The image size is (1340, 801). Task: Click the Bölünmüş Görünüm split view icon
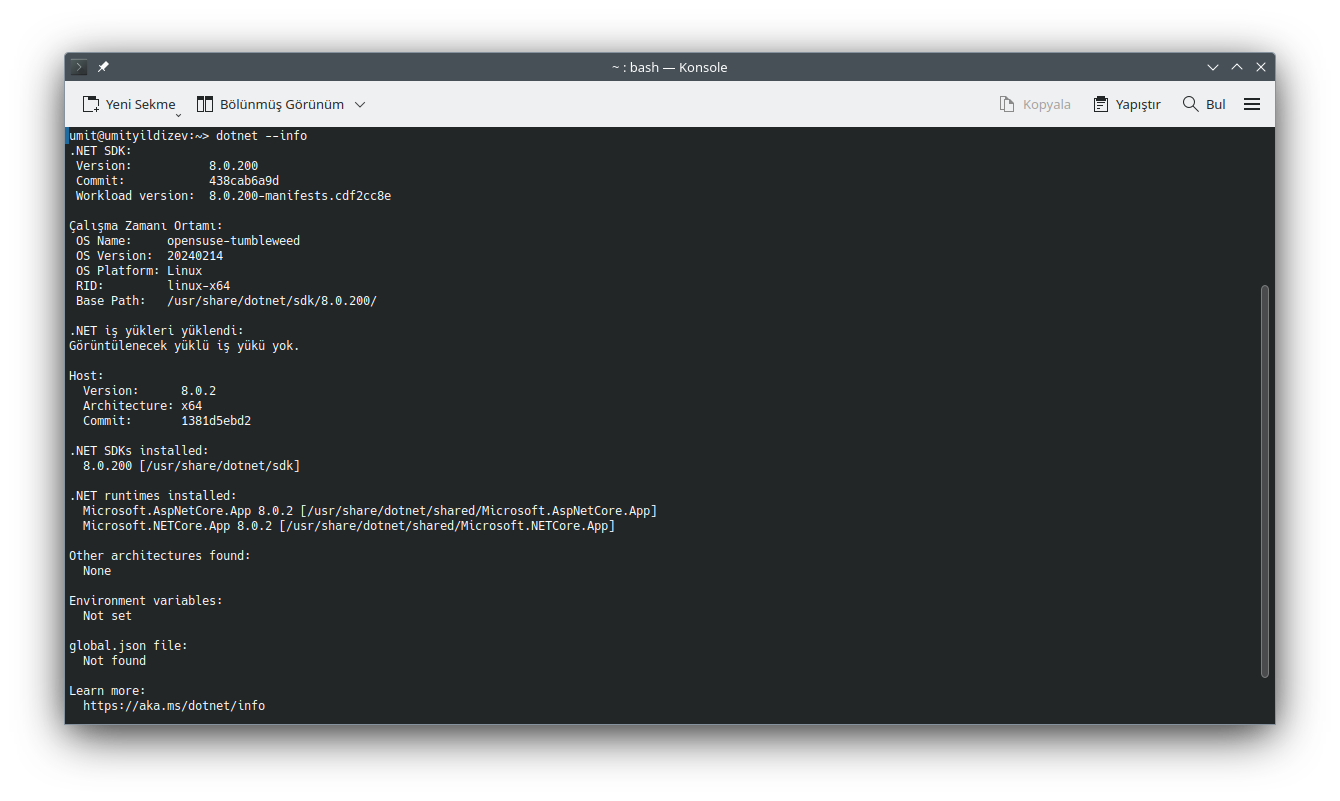(203, 103)
